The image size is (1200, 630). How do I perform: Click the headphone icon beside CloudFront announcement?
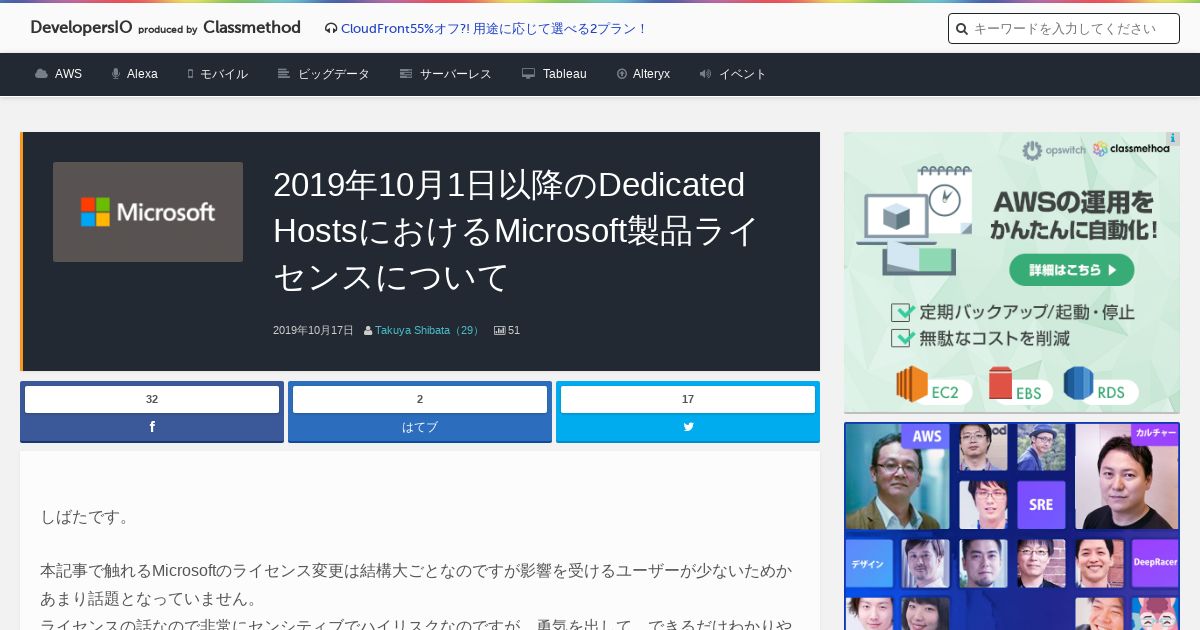pos(331,29)
